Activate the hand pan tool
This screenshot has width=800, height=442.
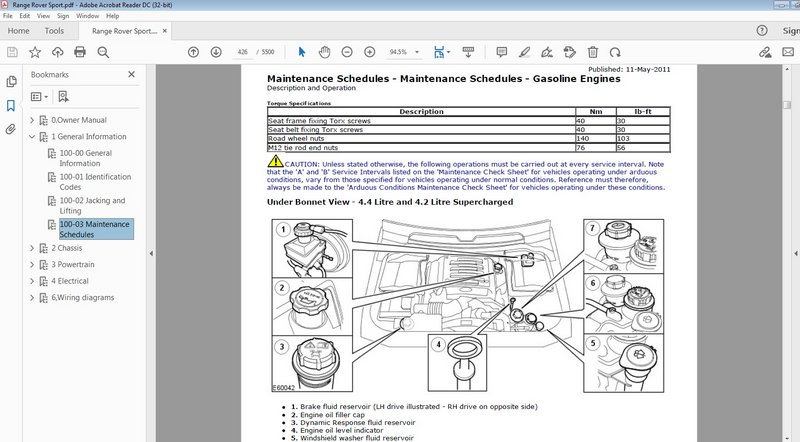tap(324, 52)
